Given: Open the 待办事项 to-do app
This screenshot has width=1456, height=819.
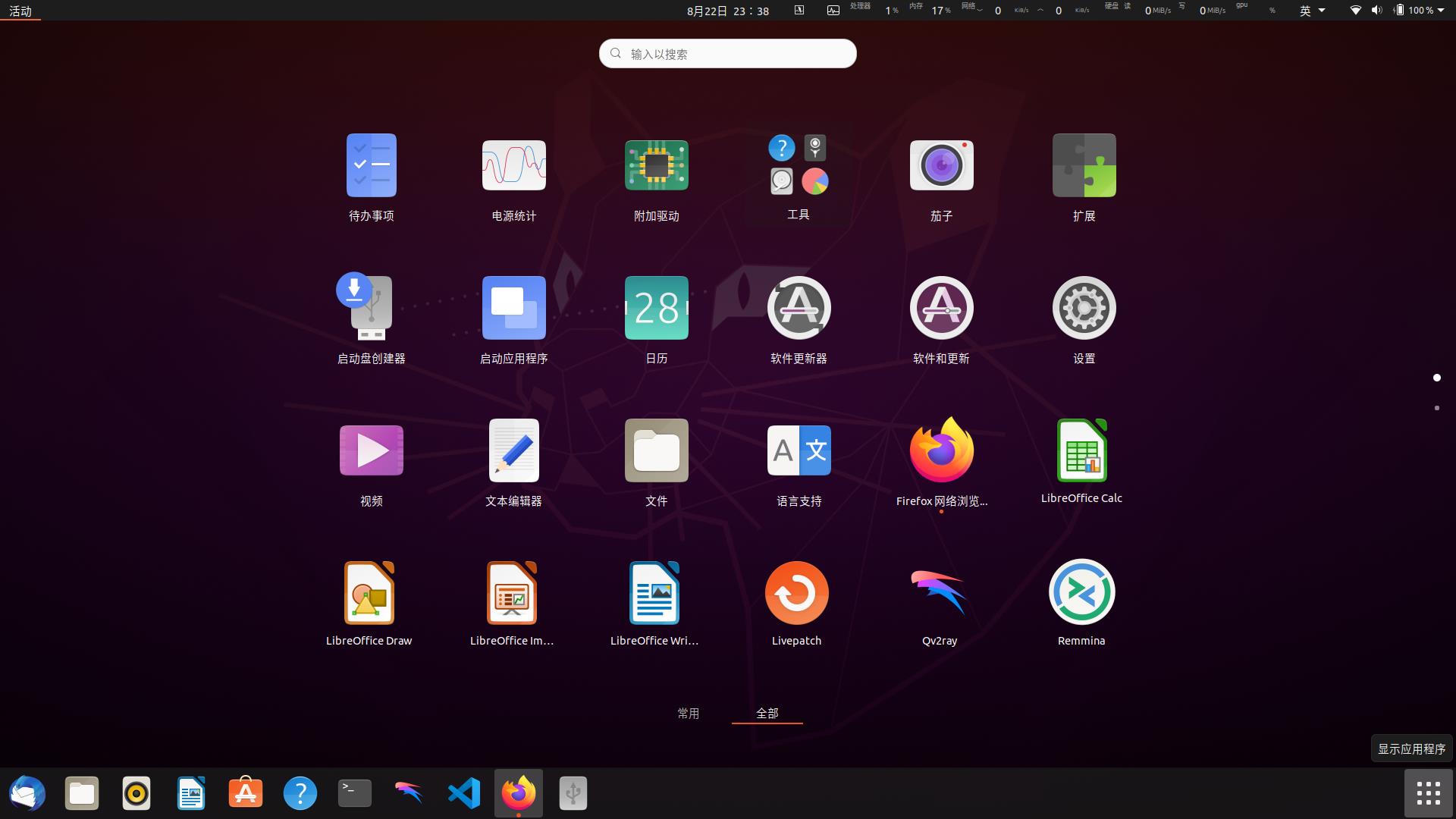Looking at the screenshot, I should 372,178.
